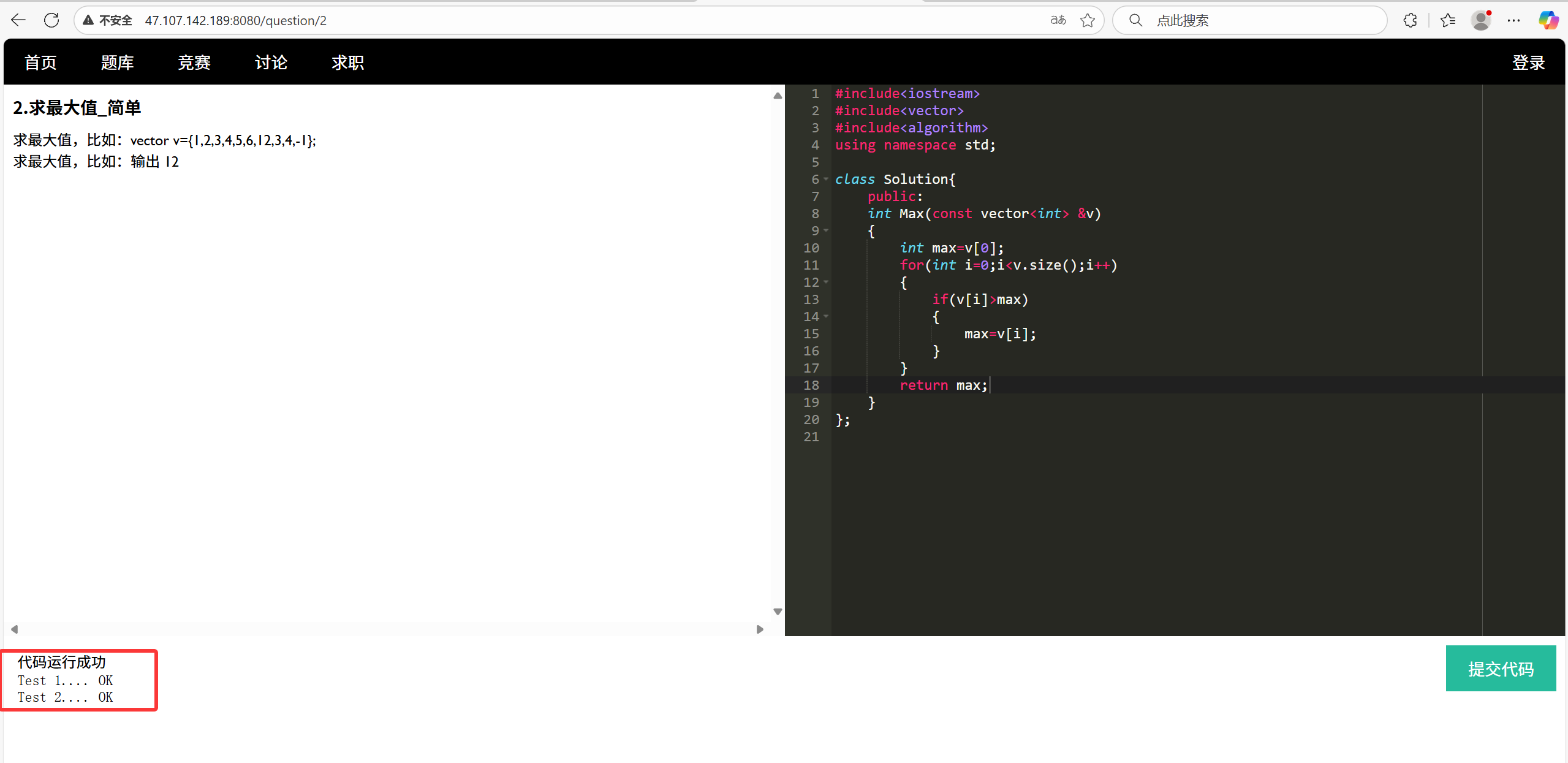Image resolution: width=1568 pixels, height=763 pixels.
Task: Open the favorites list icon
Action: pos(1448,20)
